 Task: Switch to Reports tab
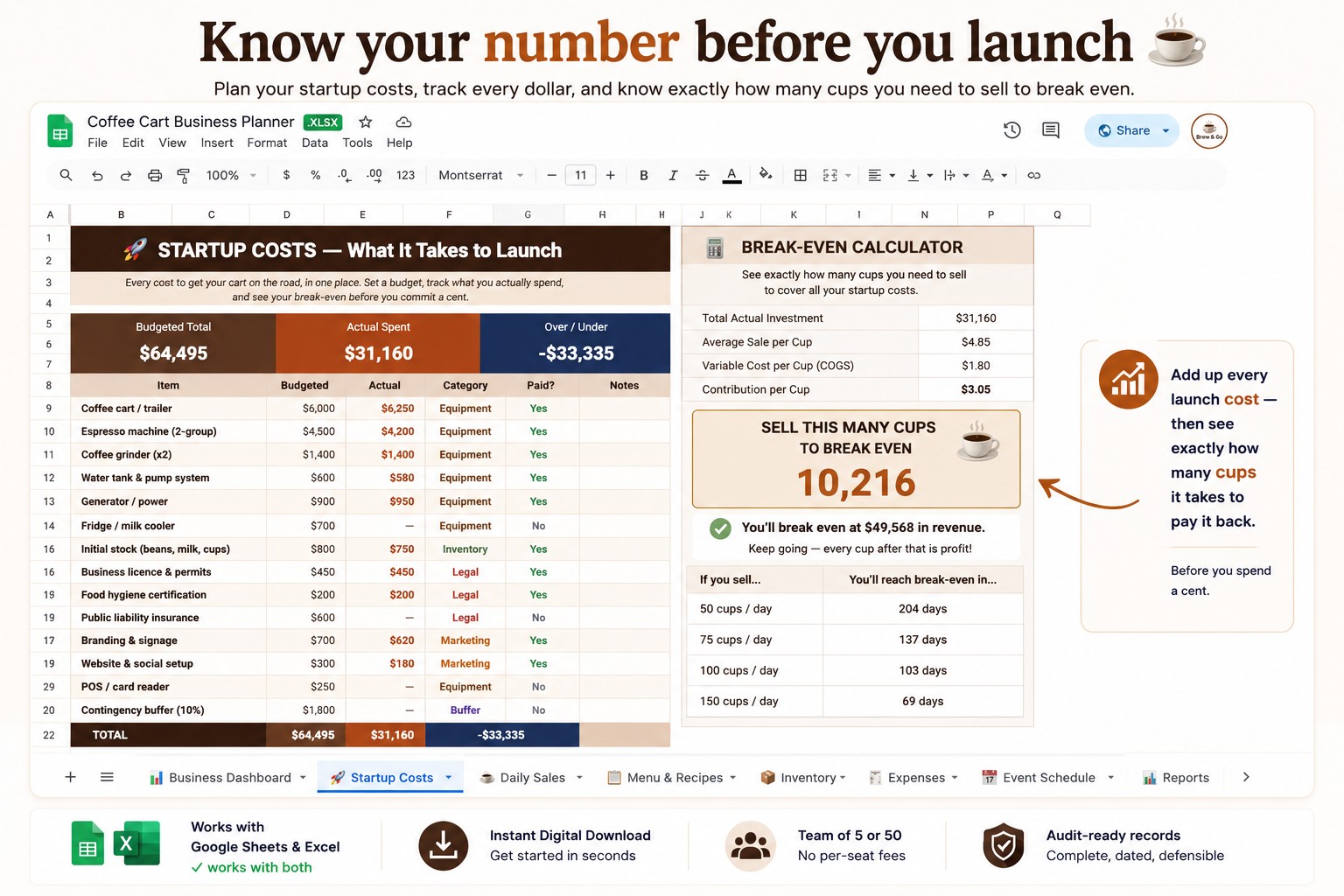click(x=1176, y=777)
